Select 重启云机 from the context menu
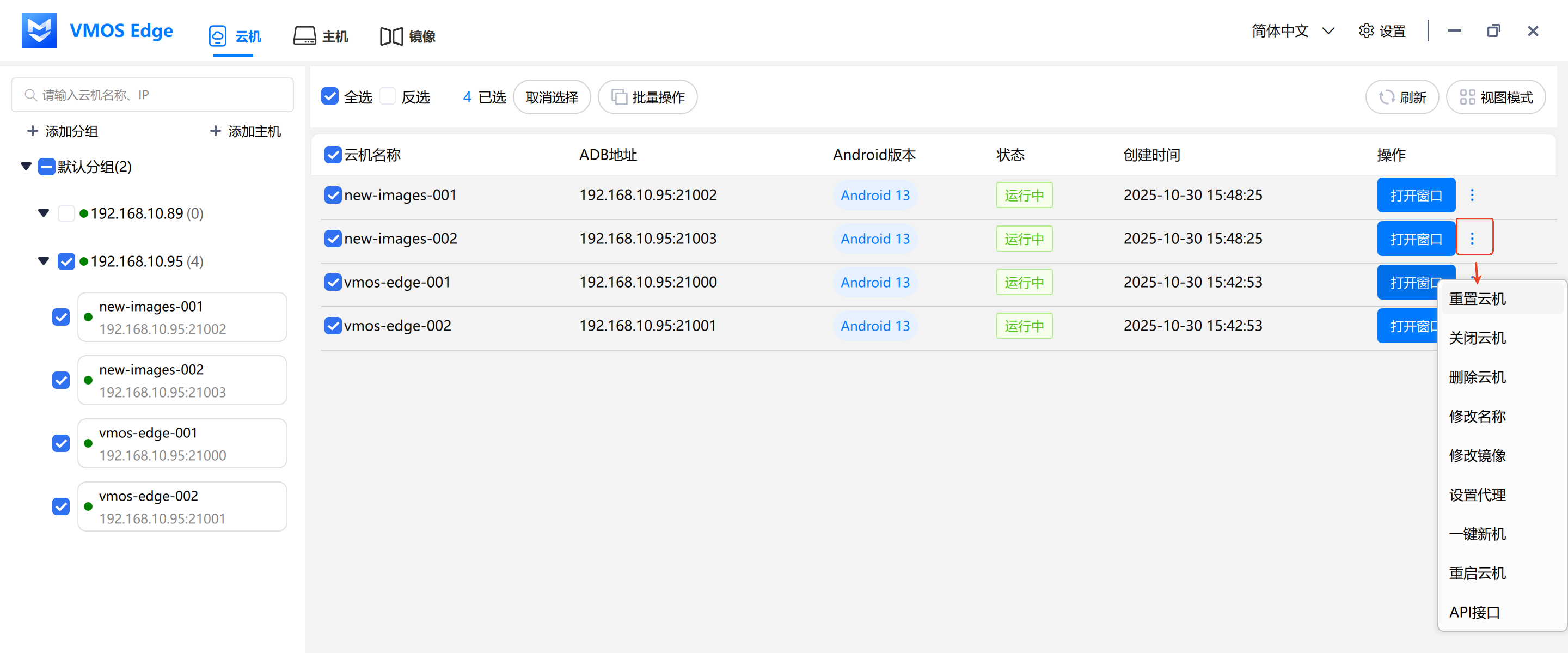The width and height of the screenshot is (1568, 653). [1477, 573]
